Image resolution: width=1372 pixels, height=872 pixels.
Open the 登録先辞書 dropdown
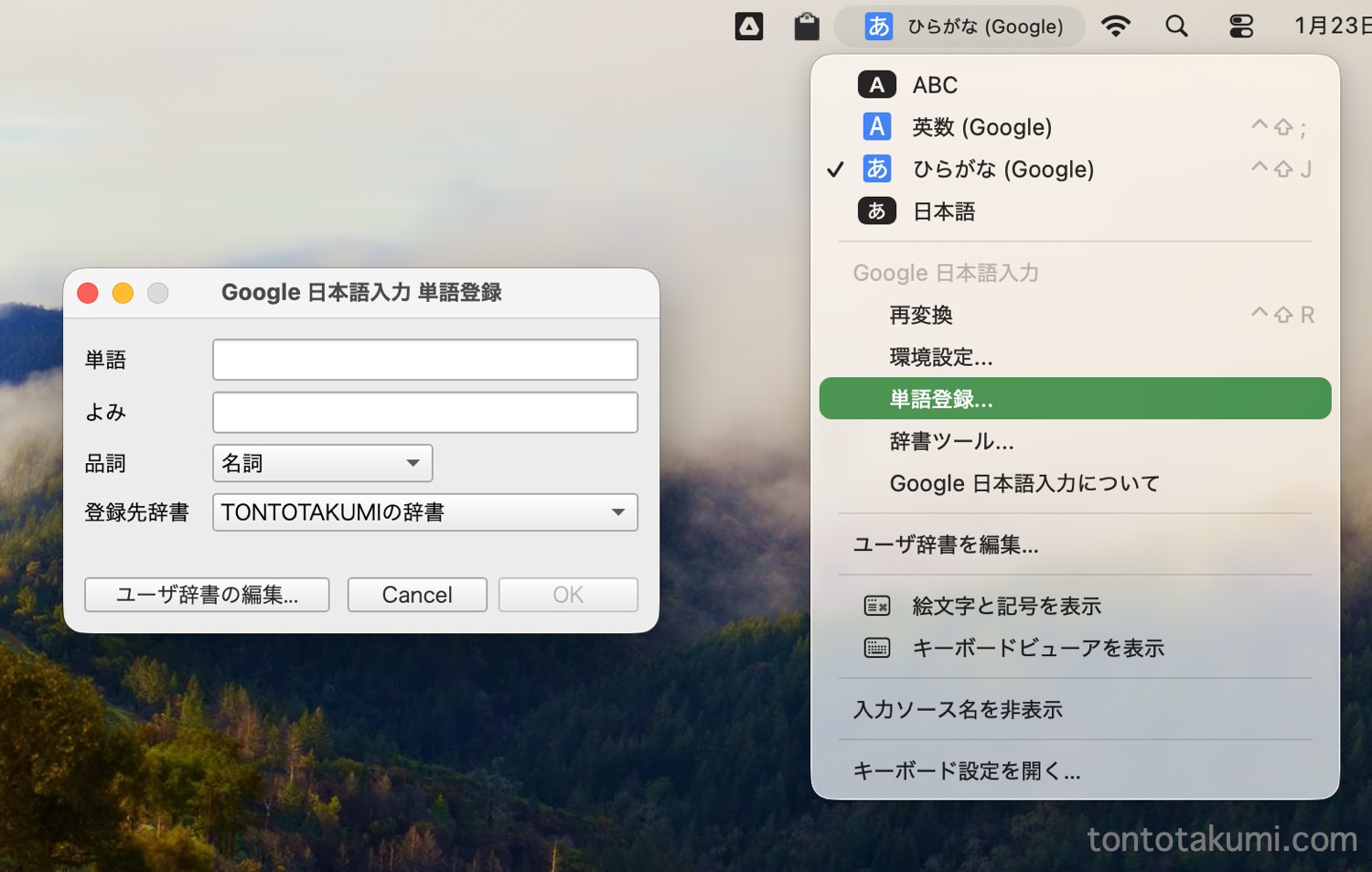[424, 512]
